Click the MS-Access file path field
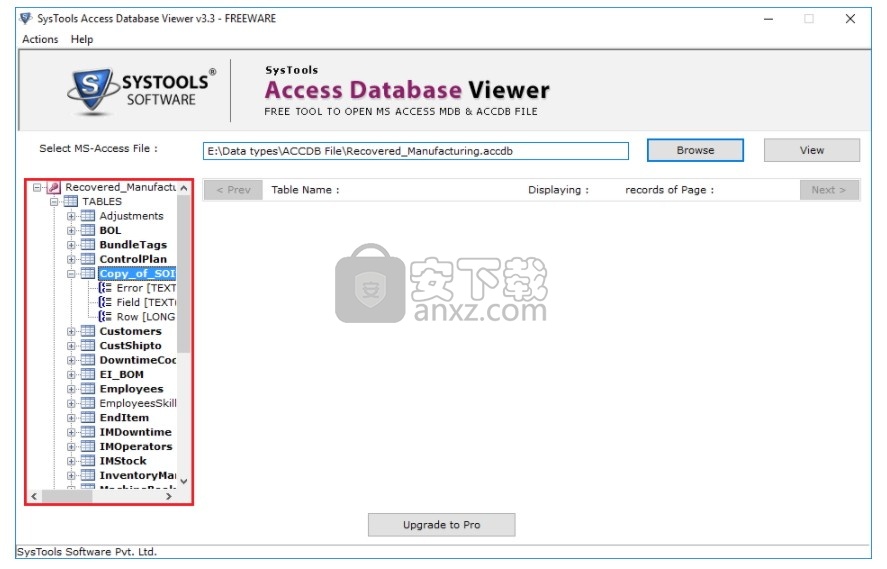Viewport: 887px width, 569px height. coord(415,151)
